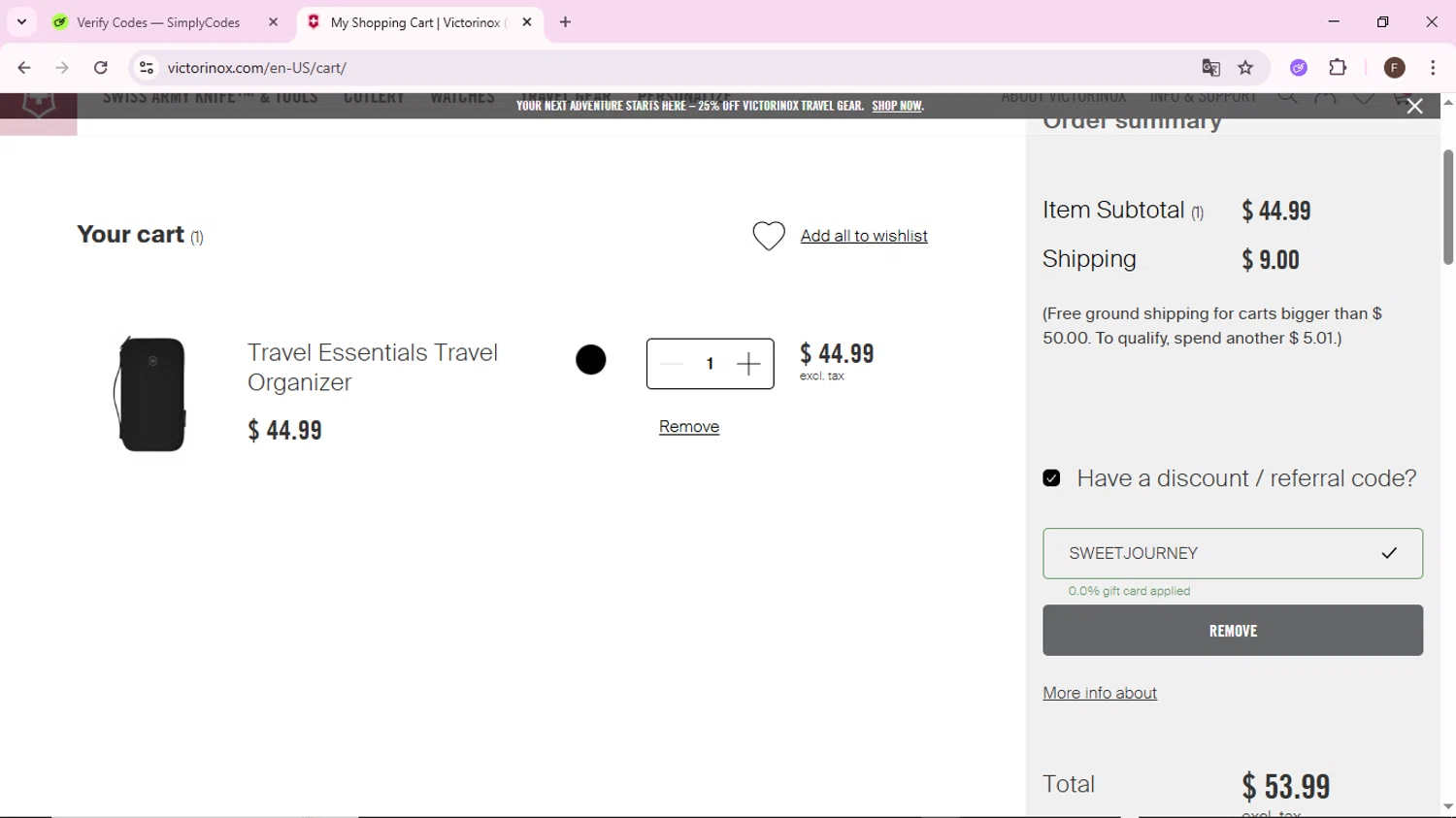
Task: Bookmark this page with star icon
Action: click(x=1246, y=68)
